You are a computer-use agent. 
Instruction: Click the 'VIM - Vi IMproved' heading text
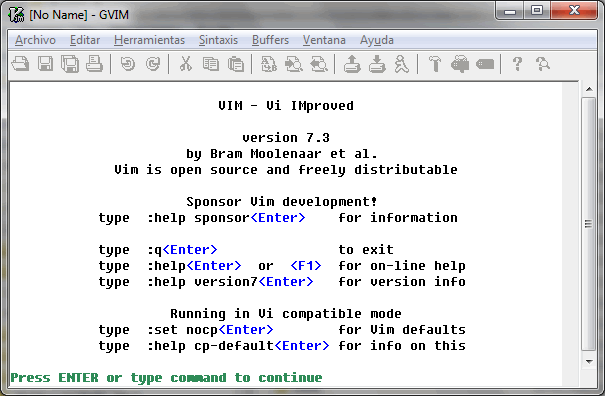coord(286,106)
